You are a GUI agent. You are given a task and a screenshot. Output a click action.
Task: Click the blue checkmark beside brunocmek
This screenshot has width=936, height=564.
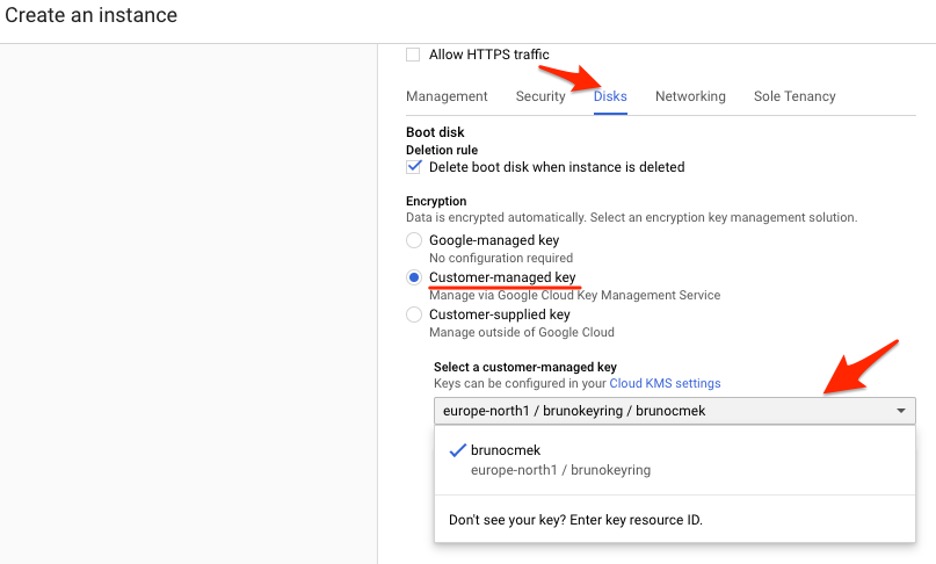pyautogui.click(x=457, y=451)
